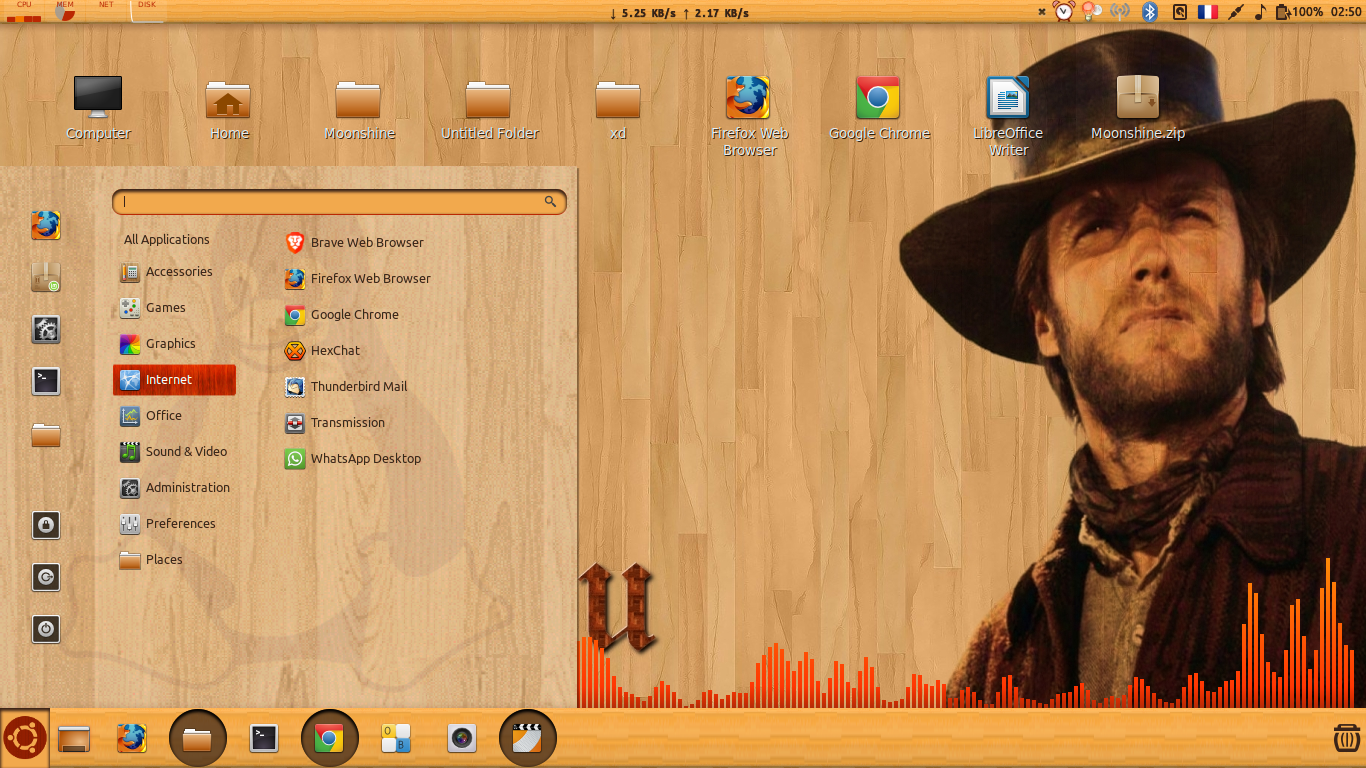Launch Firefox Web Browser desktop shortcut
The height and width of the screenshot is (768, 1366).
(749, 115)
